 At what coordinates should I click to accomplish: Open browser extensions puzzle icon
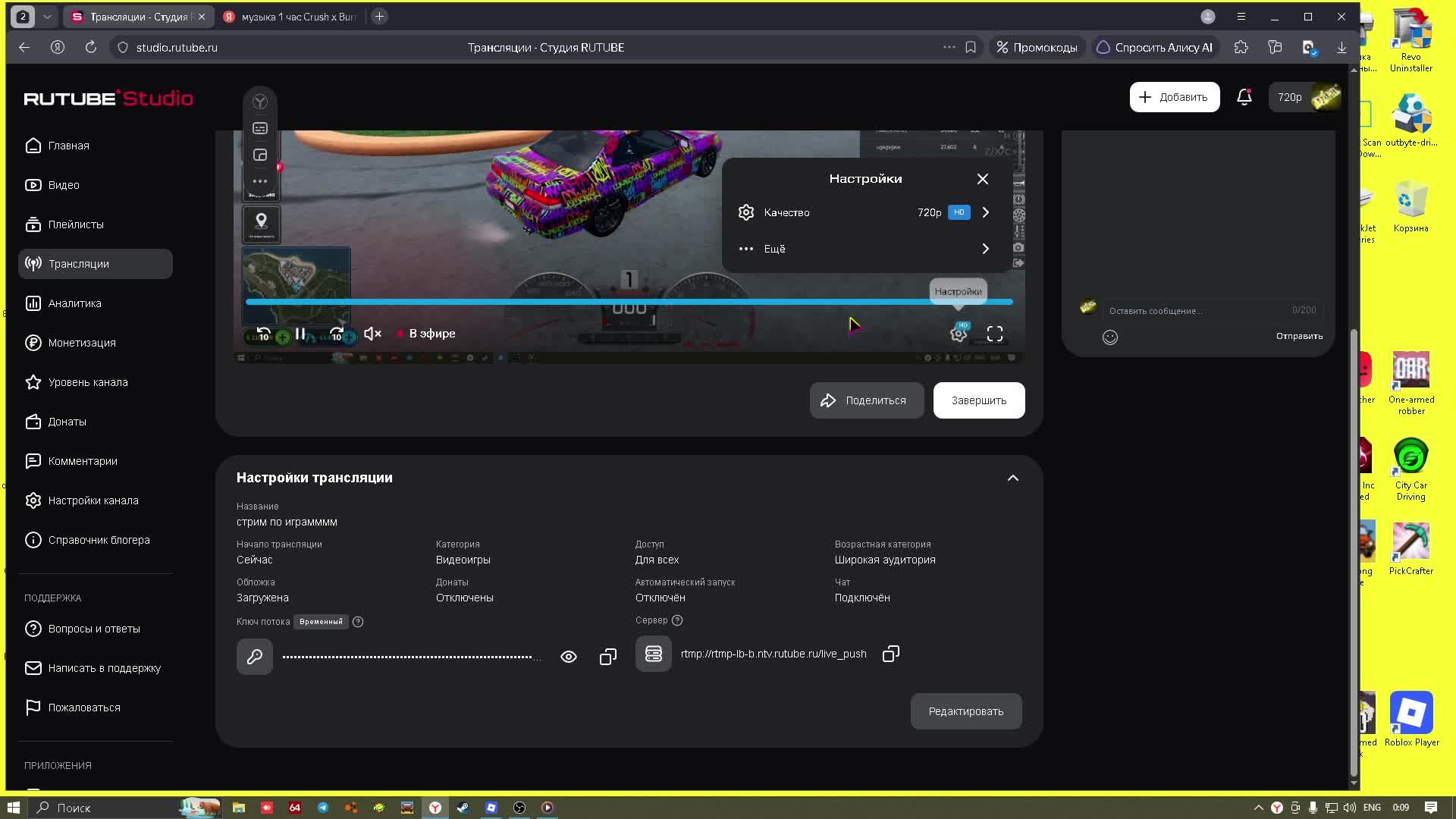click(1241, 47)
